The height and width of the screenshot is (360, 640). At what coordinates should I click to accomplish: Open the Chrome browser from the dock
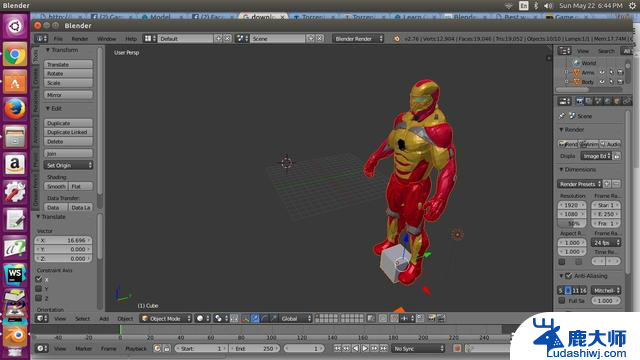tap(15, 54)
